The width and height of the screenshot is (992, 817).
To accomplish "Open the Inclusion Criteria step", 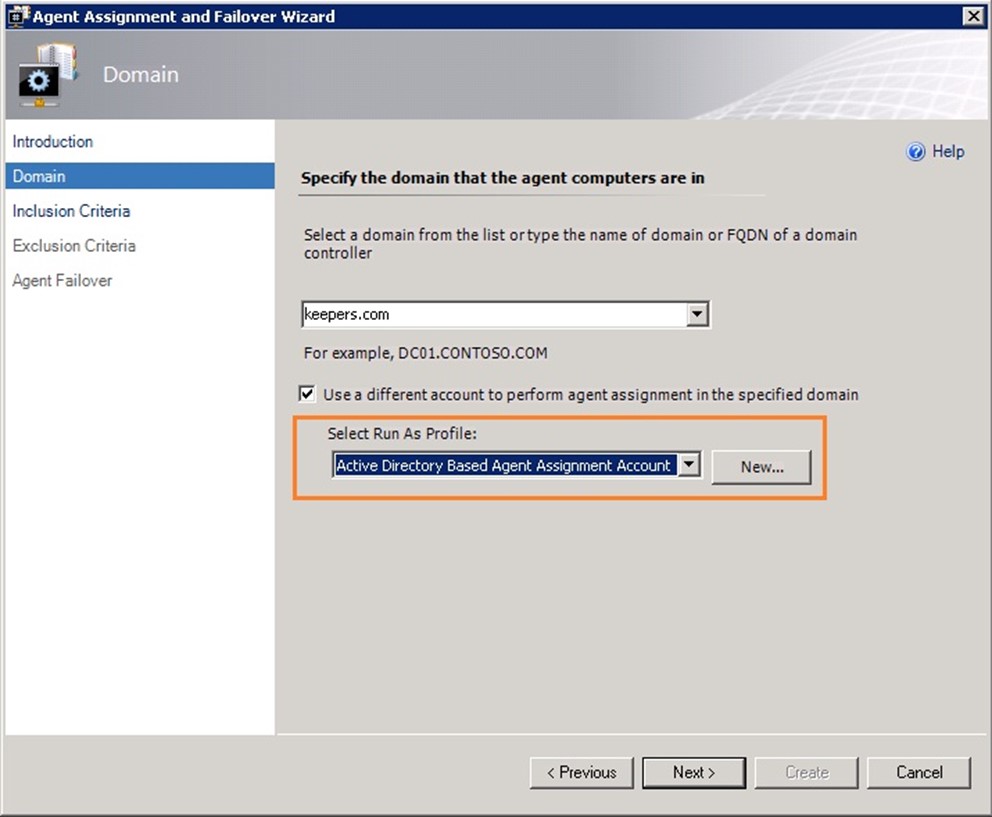I will (71, 211).
